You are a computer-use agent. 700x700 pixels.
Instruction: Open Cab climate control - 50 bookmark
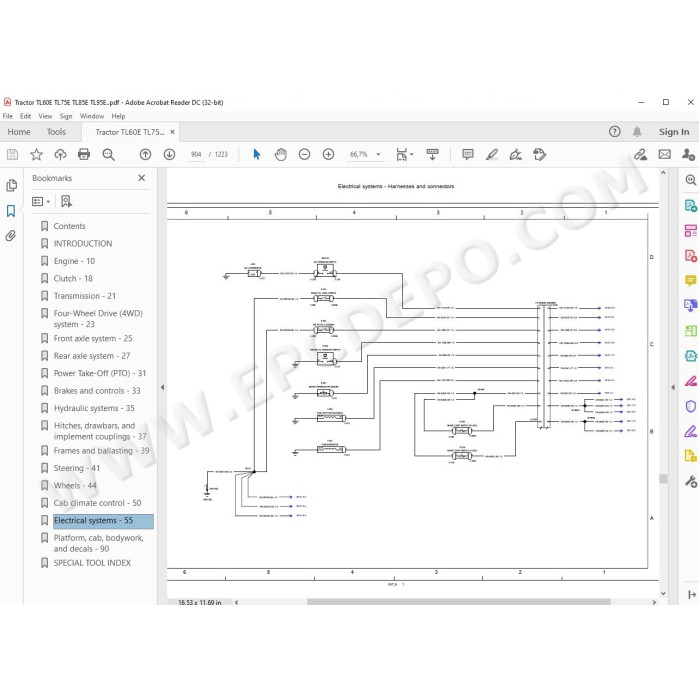click(x=97, y=503)
